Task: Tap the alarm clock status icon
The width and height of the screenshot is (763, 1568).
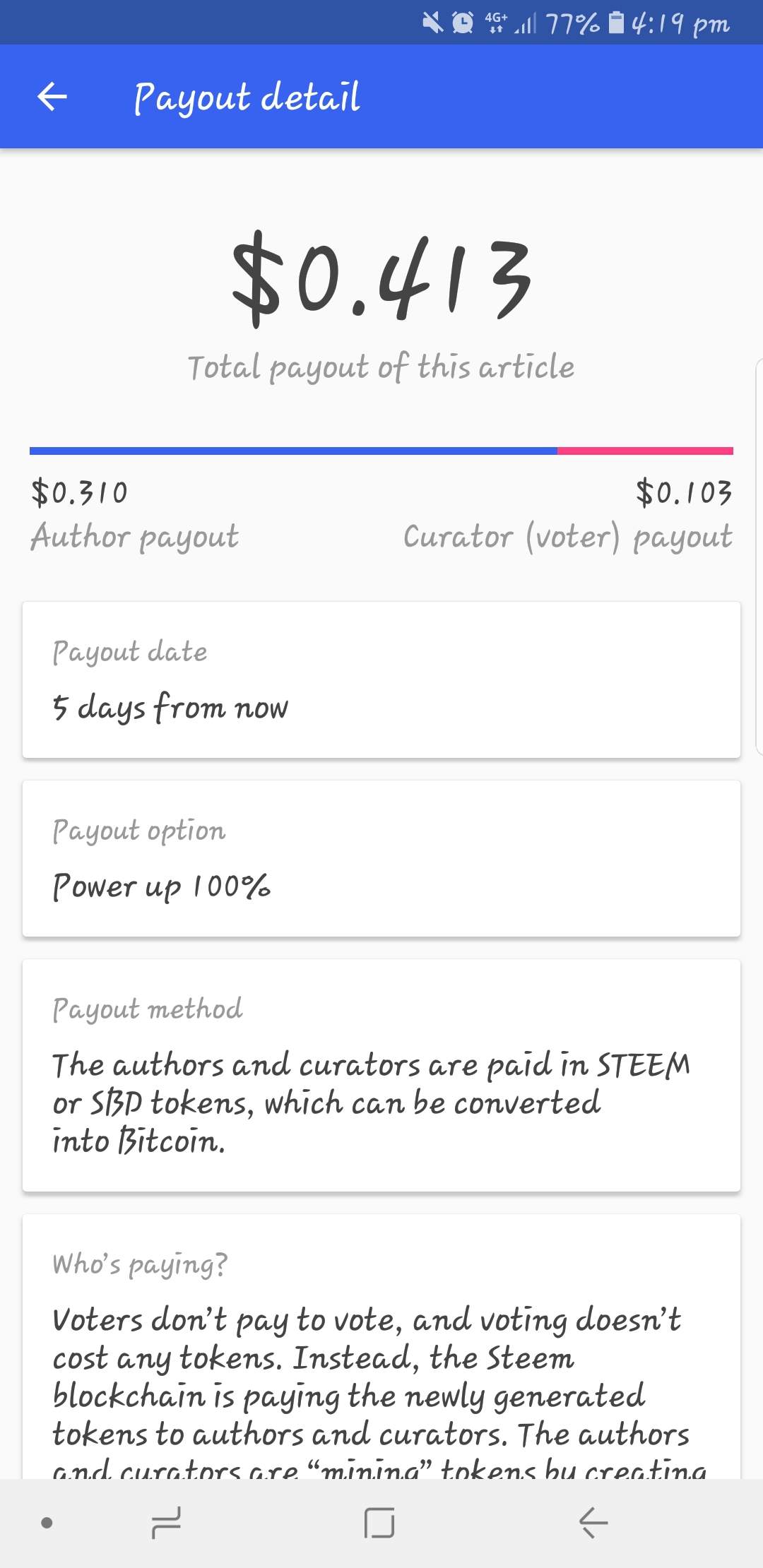Action: point(463,23)
